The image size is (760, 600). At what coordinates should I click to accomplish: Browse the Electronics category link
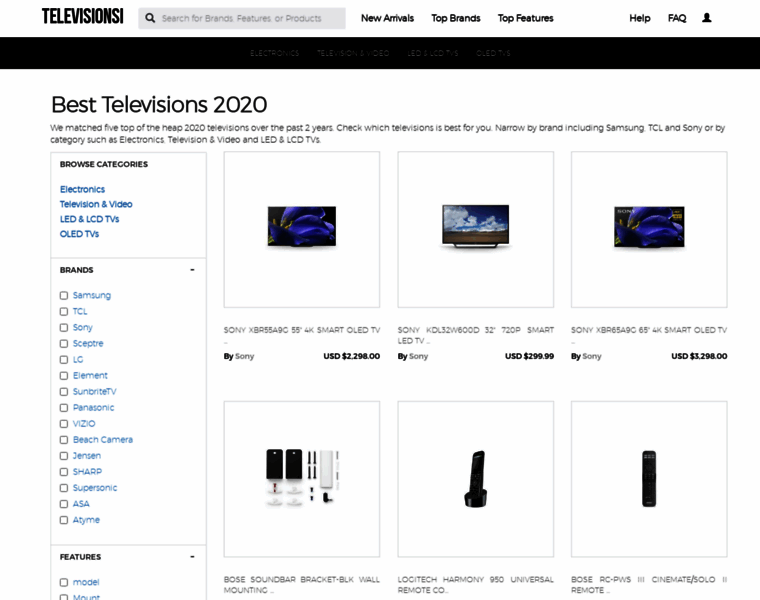(x=82, y=189)
